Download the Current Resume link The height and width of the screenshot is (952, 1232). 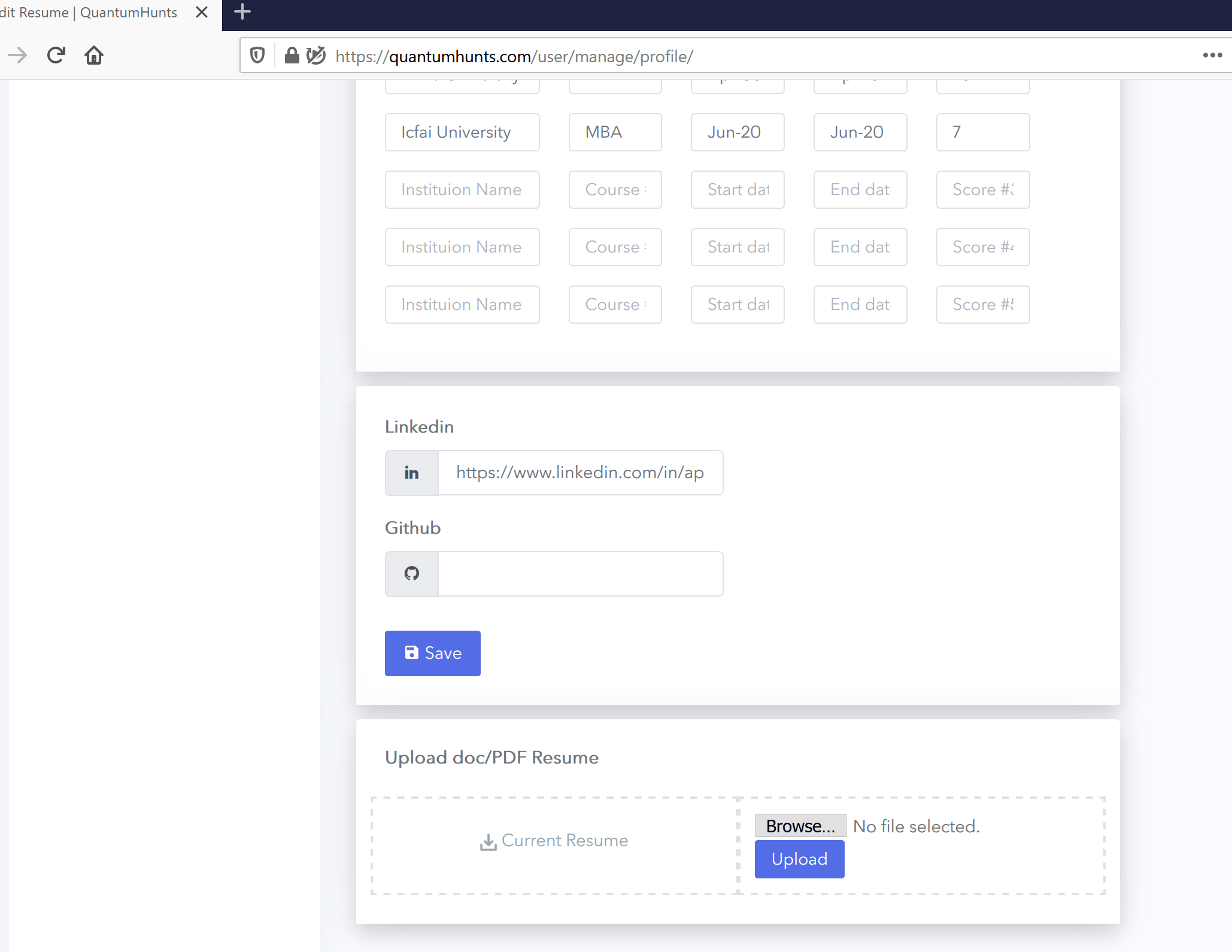(554, 841)
